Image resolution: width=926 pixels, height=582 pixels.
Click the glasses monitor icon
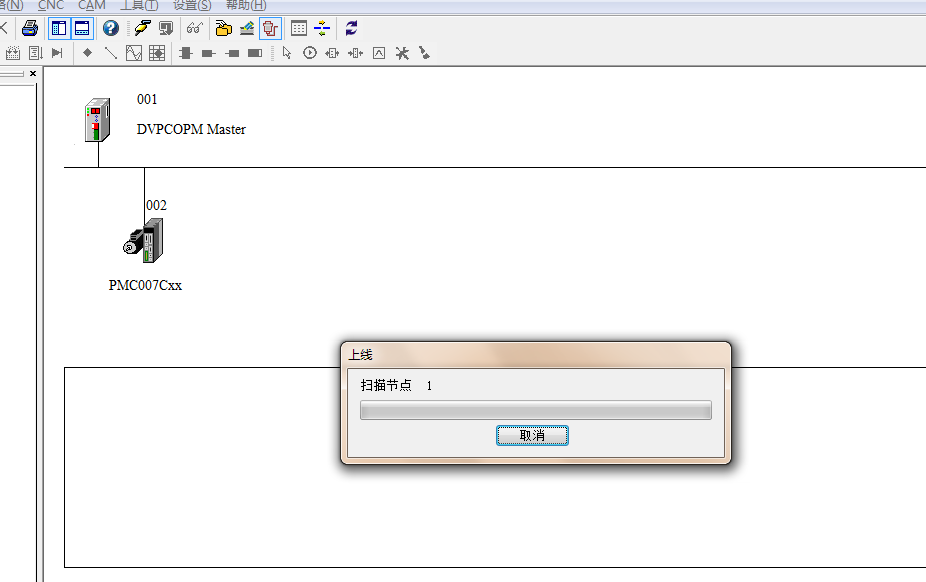pos(194,28)
